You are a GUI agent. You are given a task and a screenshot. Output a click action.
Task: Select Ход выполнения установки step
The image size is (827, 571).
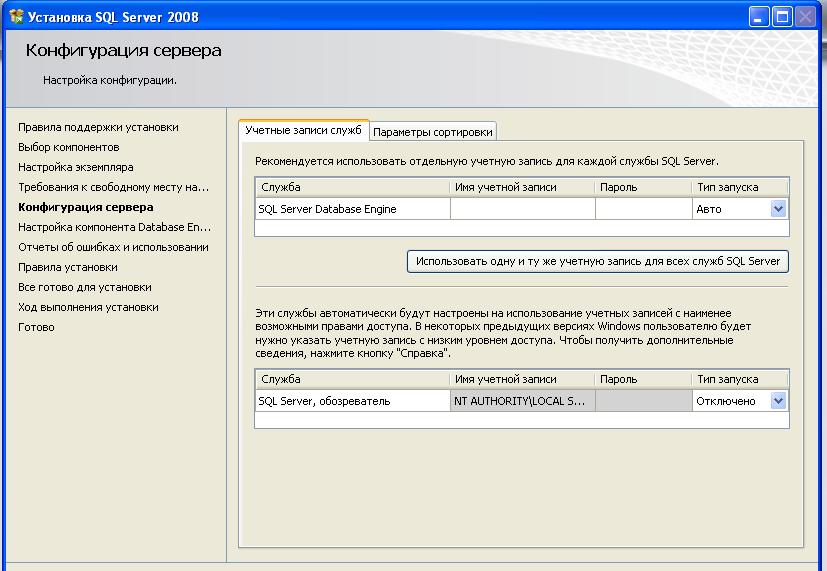[88, 307]
